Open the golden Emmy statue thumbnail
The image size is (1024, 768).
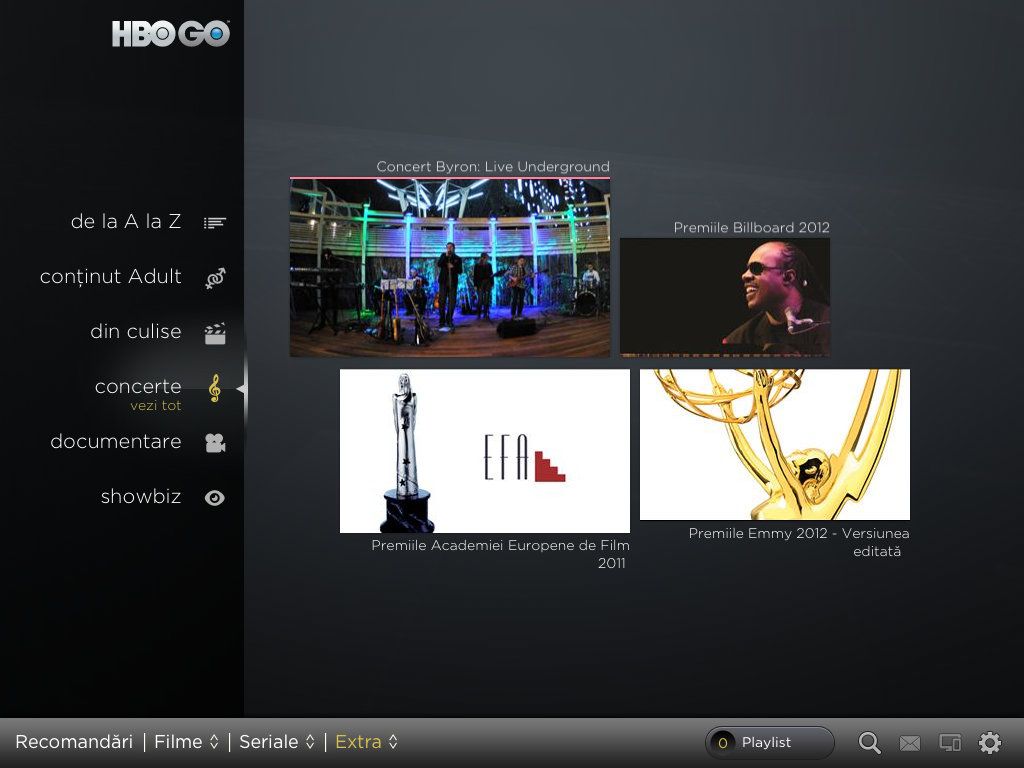[775, 445]
